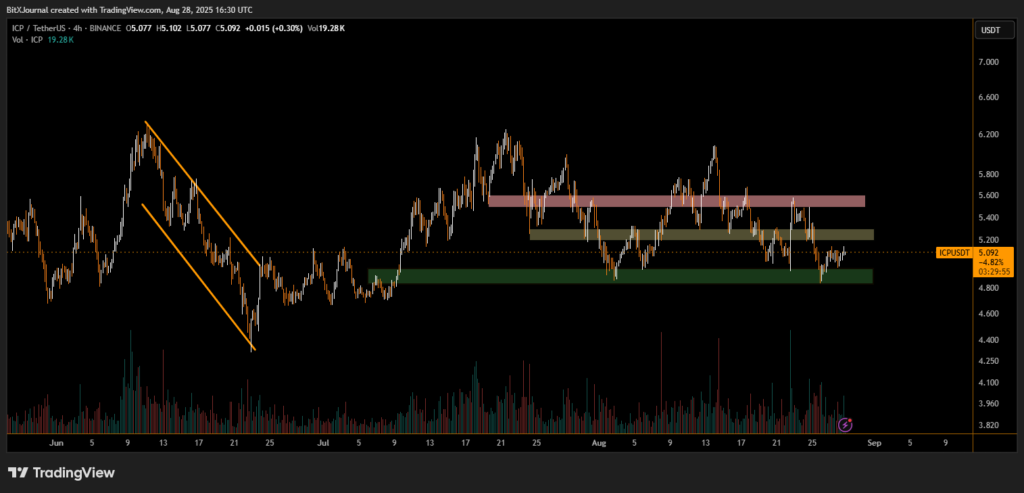The image size is (1024, 493).
Task: Click the ICPUSDT symbol price label
Action: coord(955,253)
